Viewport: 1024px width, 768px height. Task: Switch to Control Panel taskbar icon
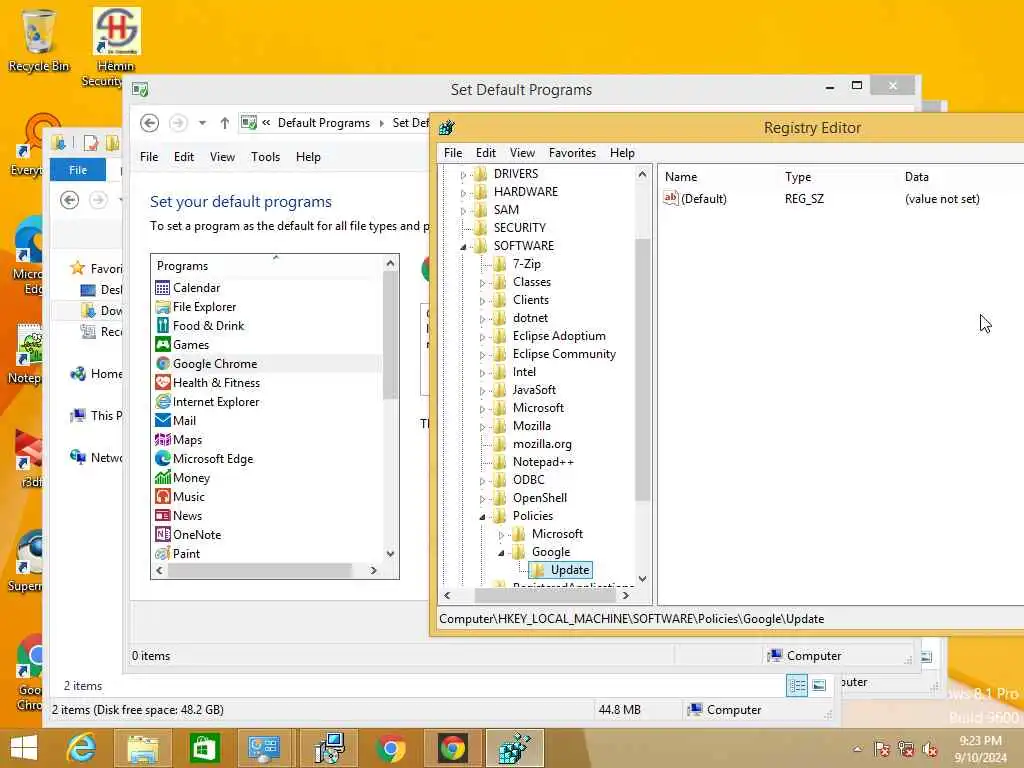pyautogui.click(x=265, y=748)
